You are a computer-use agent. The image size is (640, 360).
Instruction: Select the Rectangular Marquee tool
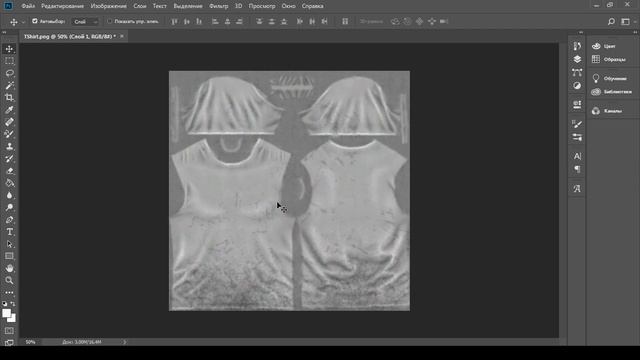point(9,61)
